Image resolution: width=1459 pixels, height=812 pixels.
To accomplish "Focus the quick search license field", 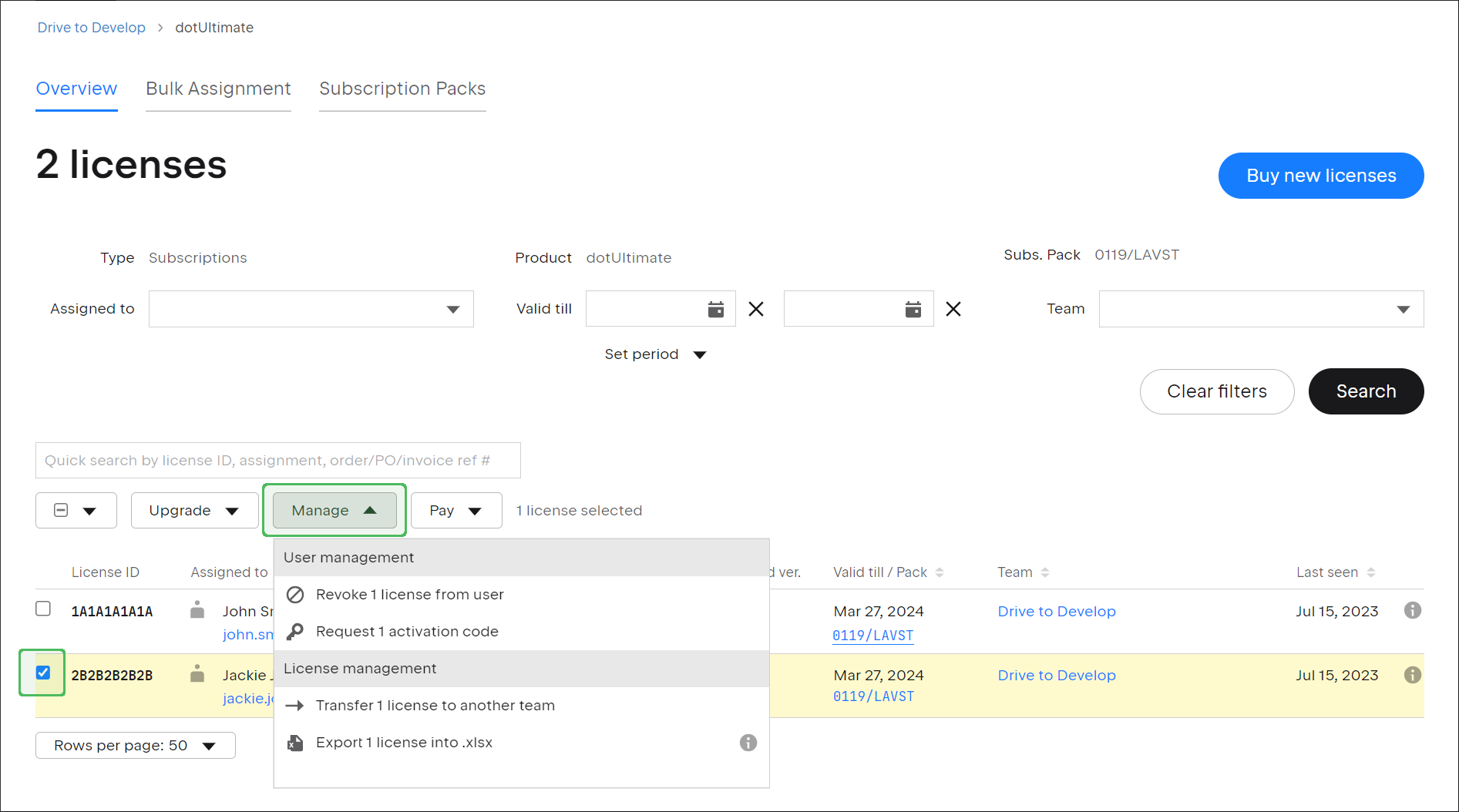I will (278, 460).
